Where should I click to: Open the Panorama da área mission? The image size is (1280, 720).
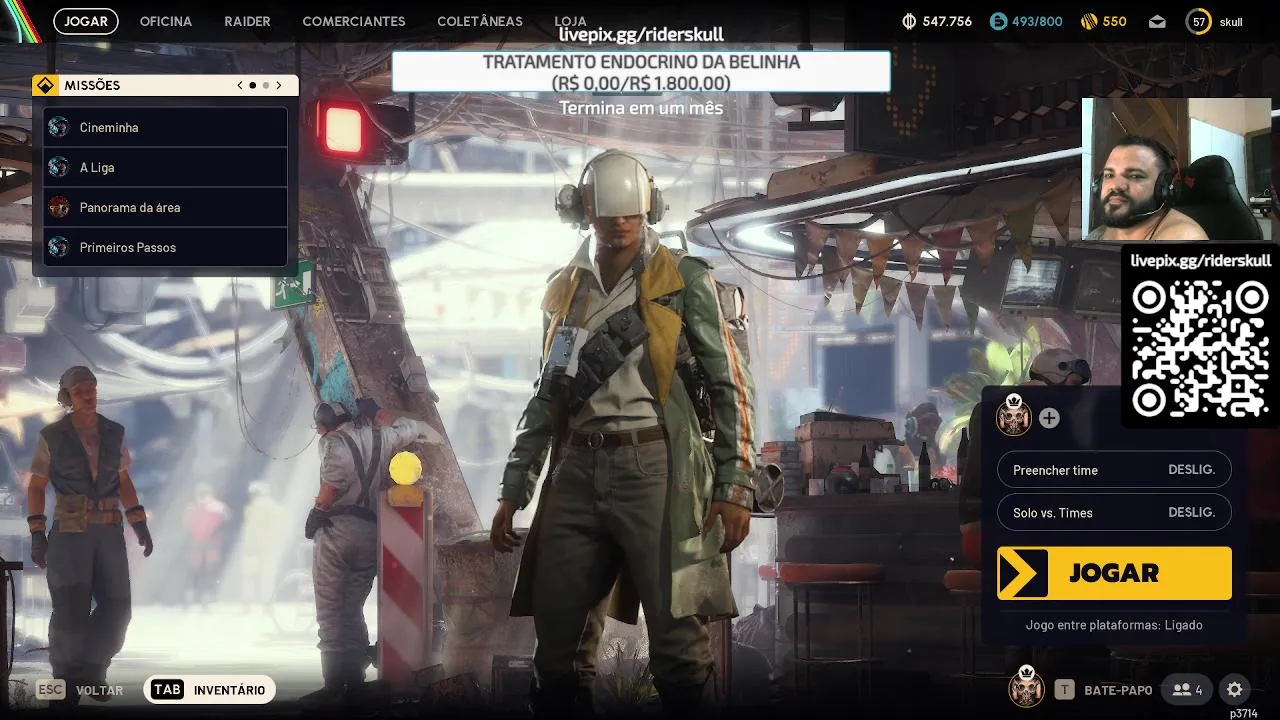pyautogui.click(x=165, y=207)
